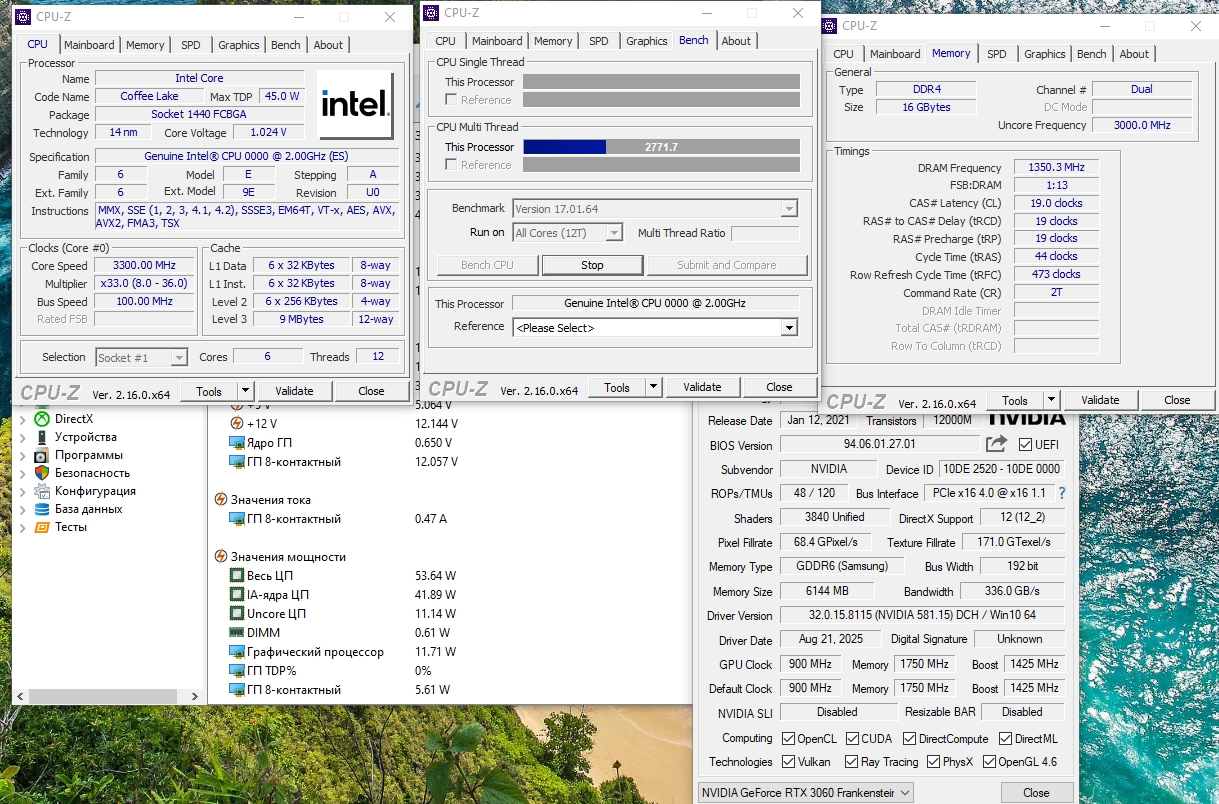Click the GPU-Z Close button
Viewport: 1219px width, 804px height.
pyautogui.click(x=1036, y=793)
